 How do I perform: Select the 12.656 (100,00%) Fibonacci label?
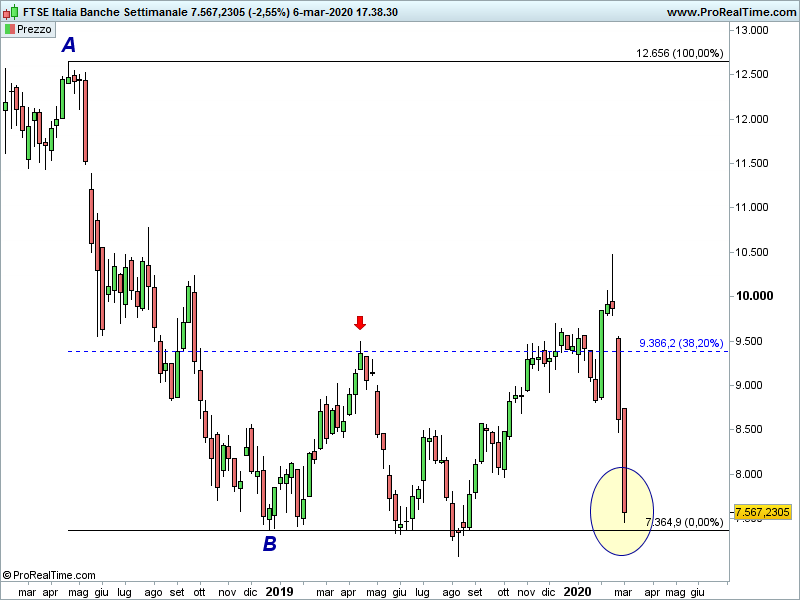(x=680, y=53)
